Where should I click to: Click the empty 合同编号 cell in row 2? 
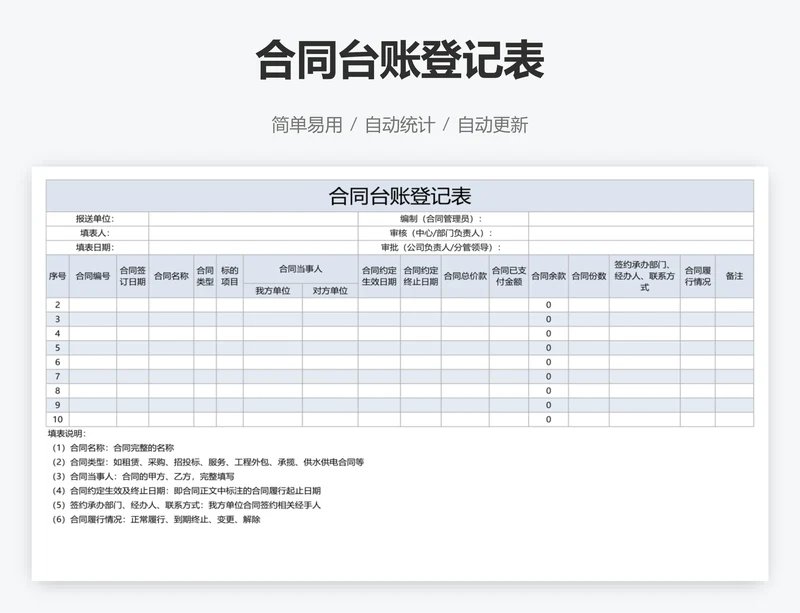93,305
